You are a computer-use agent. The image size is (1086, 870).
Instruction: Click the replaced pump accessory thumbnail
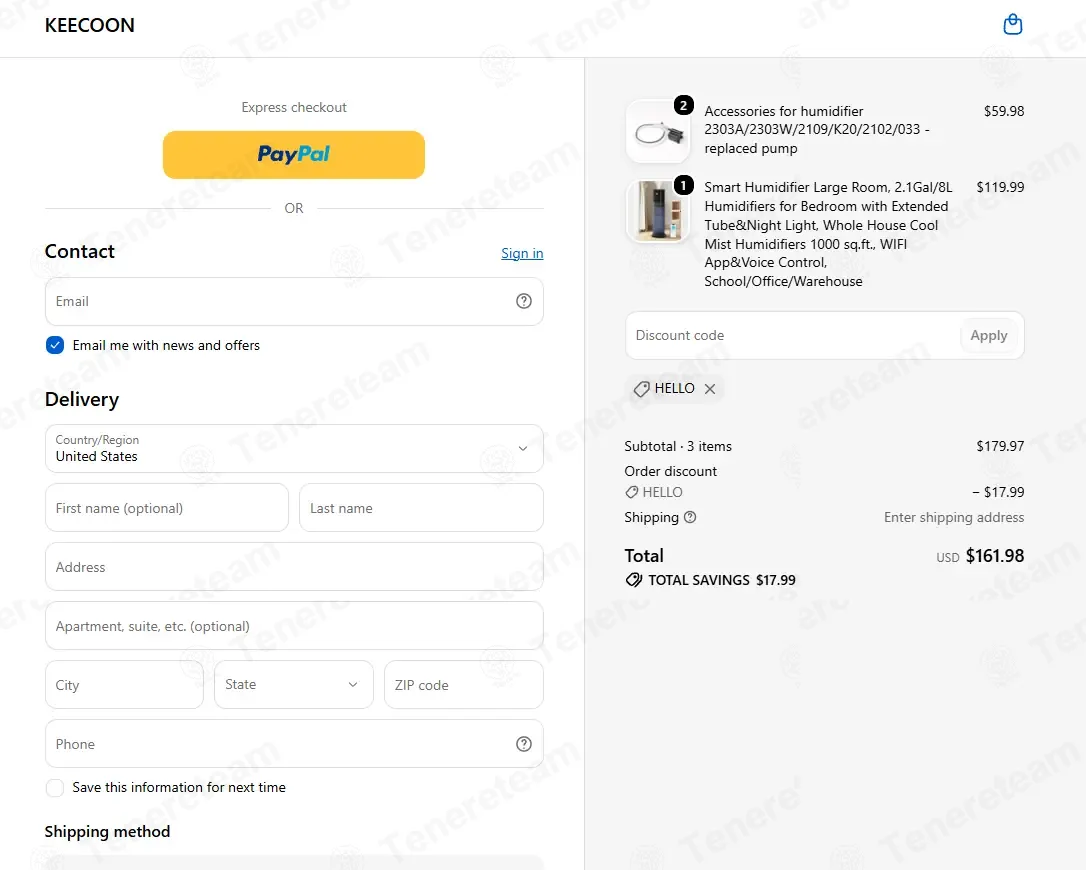(x=658, y=132)
